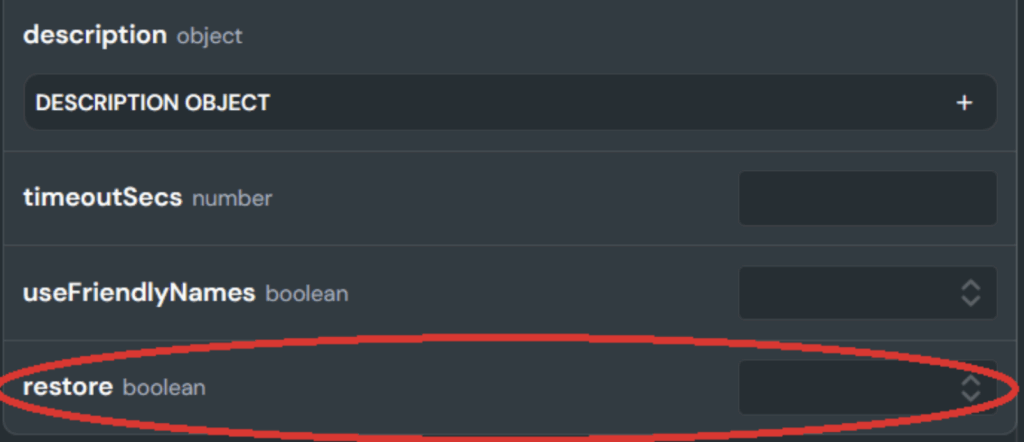Click the boolean type text beside useFriendlyNames
Viewport: 1024px width, 442px height.
click(x=307, y=294)
